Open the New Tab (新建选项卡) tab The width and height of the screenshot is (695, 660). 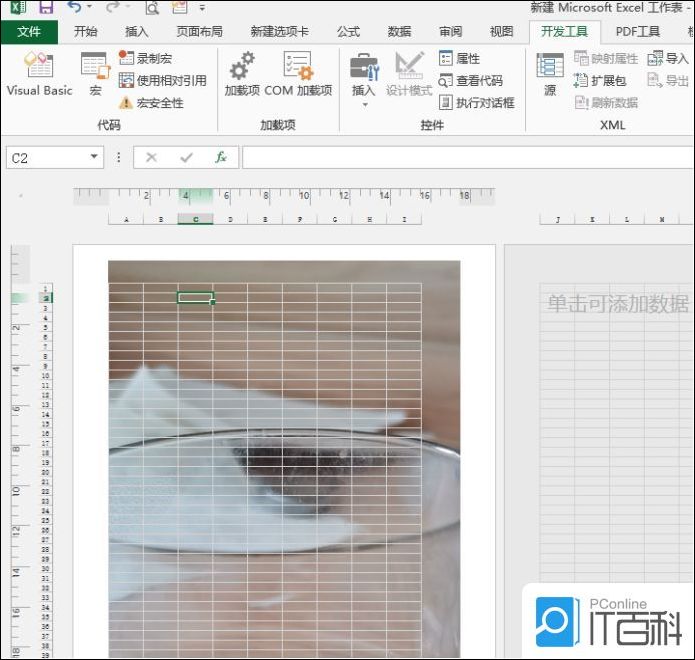click(280, 31)
